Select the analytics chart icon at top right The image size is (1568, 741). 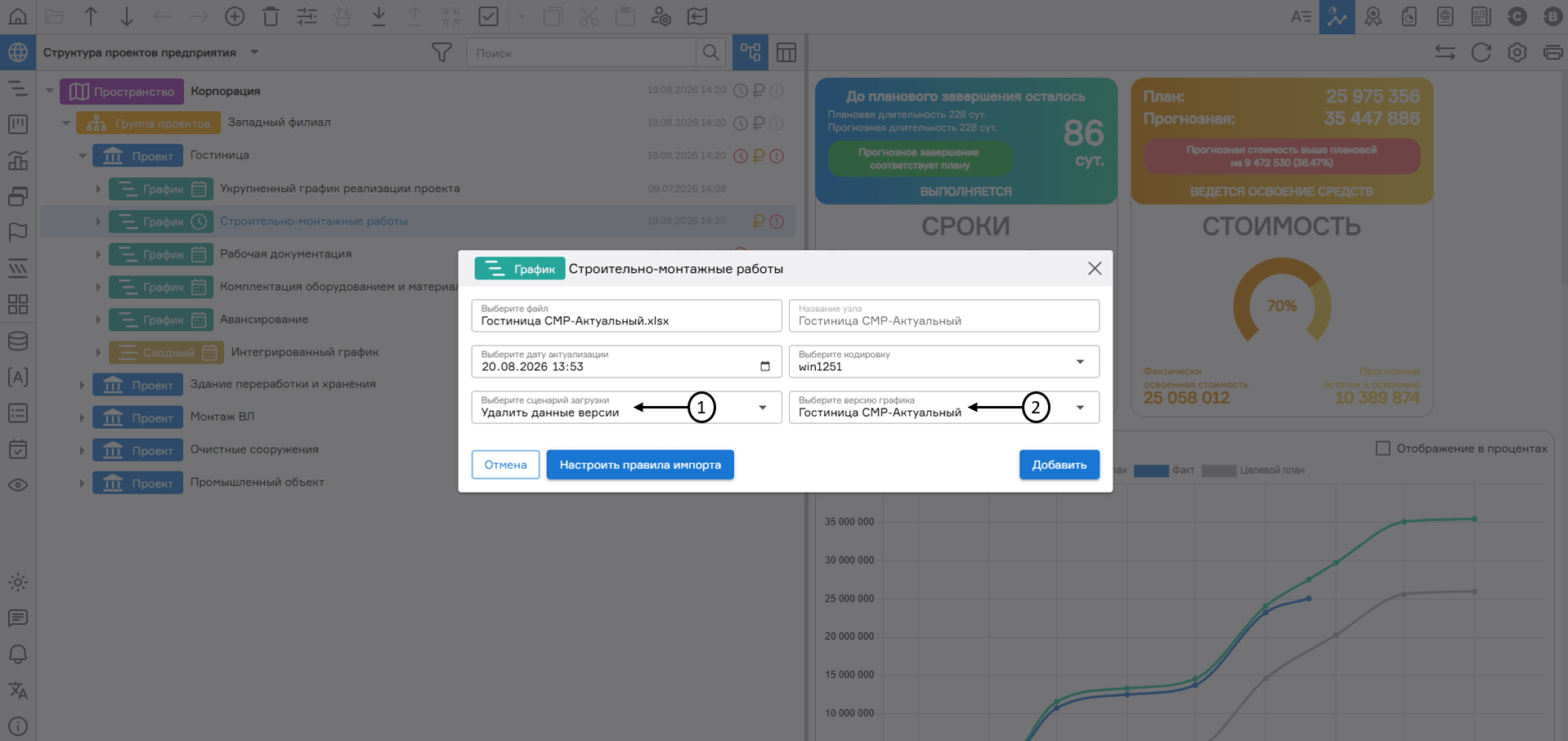(1337, 16)
